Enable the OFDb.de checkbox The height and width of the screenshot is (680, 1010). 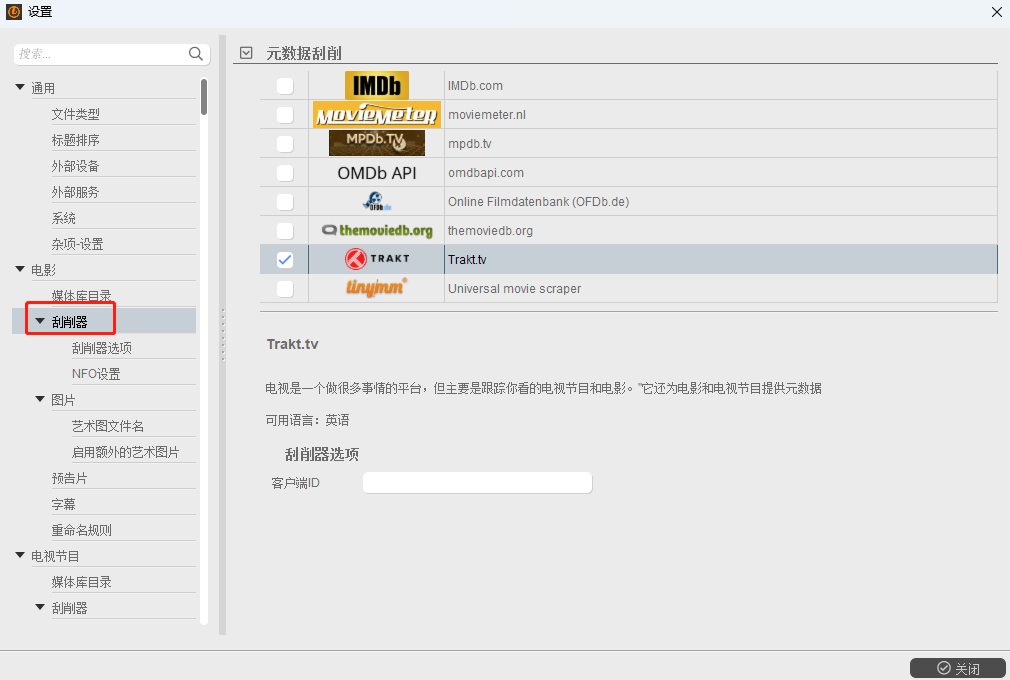pos(285,202)
